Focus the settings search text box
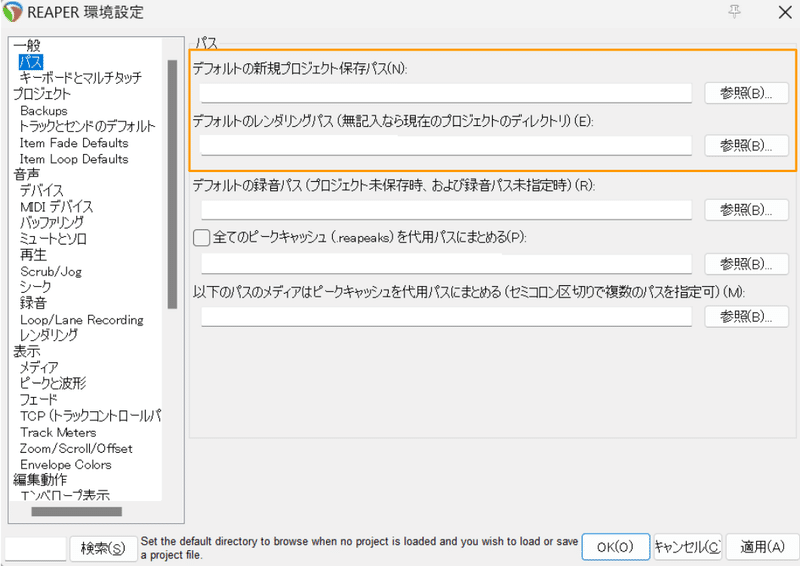 click(36, 549)
